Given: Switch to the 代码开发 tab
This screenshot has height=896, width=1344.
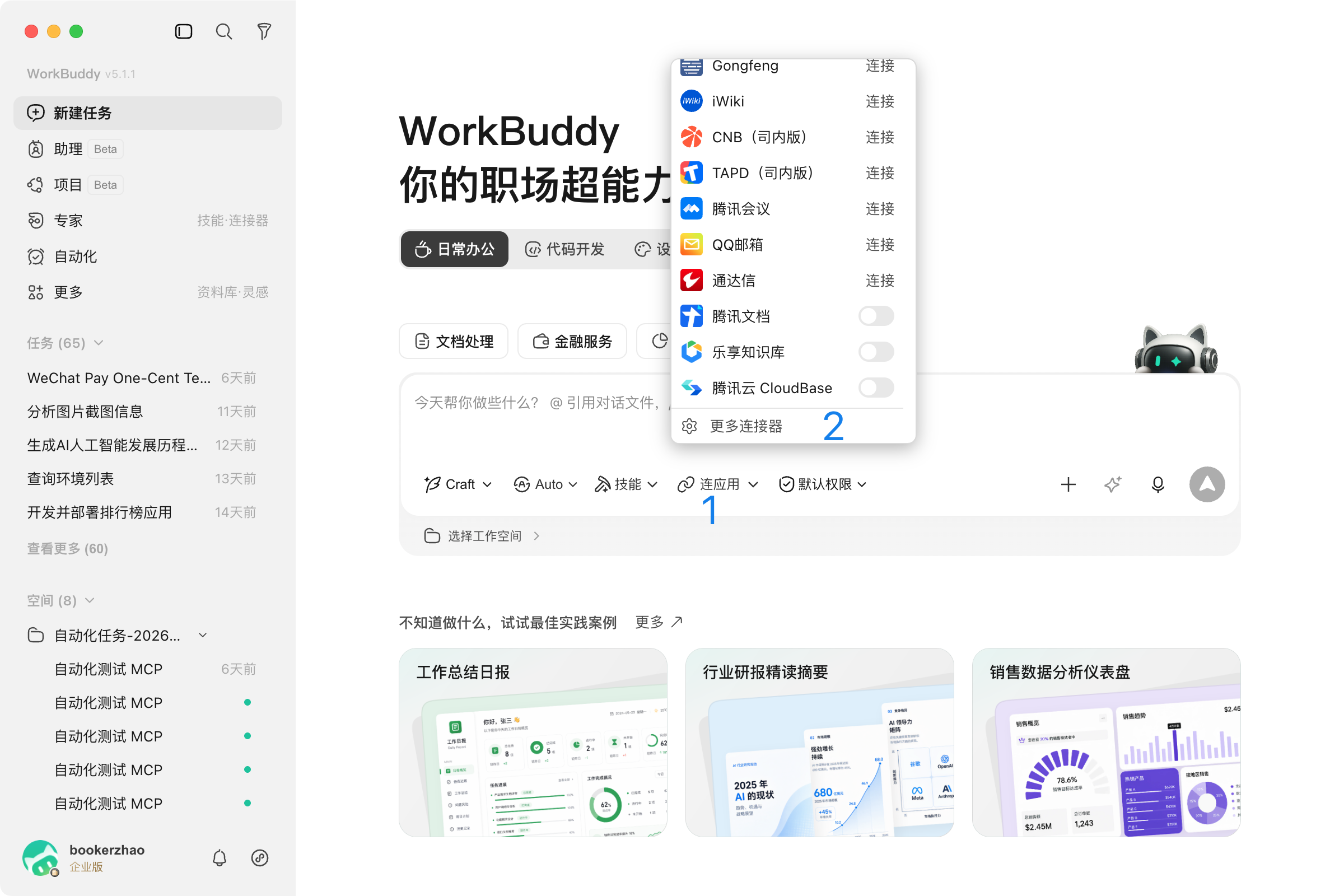Looking at the screenshot, I should [564, 249].
